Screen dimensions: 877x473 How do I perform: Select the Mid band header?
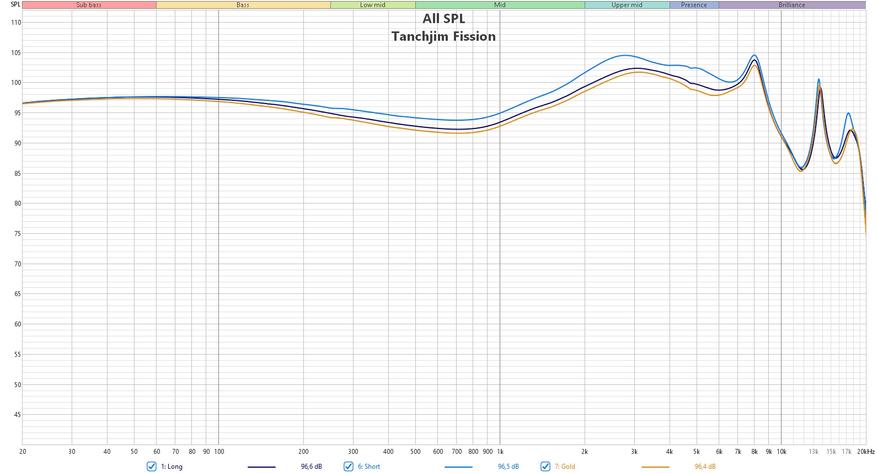tap(500, 5)
